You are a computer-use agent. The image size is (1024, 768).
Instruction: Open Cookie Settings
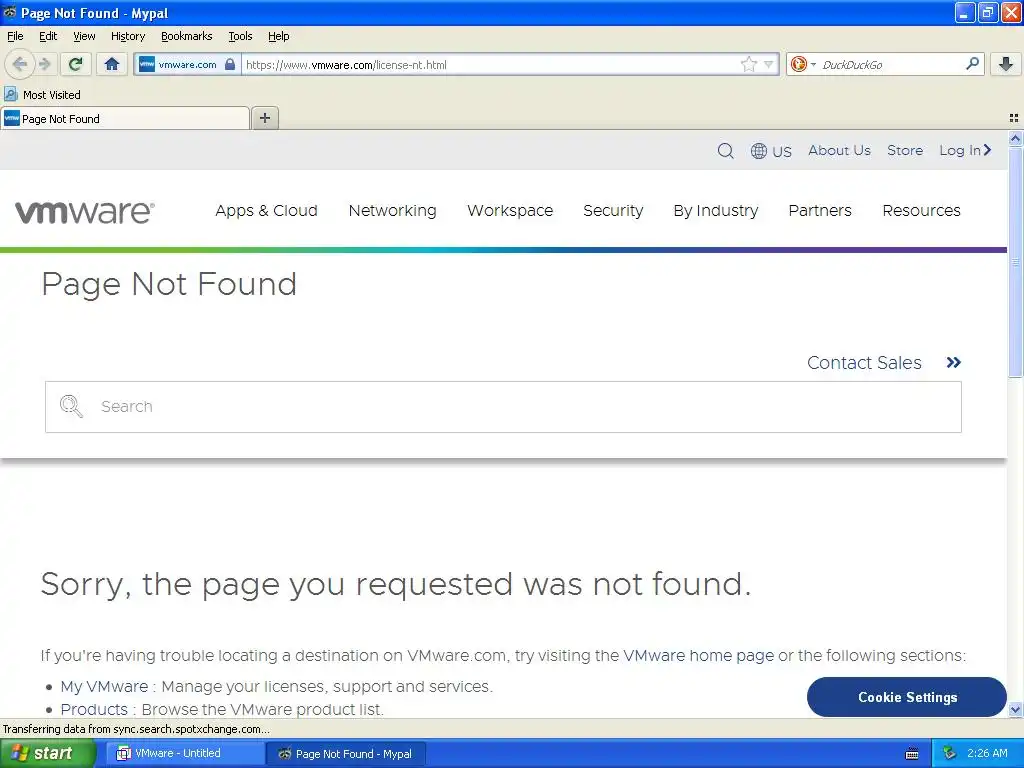pos(906,697)
